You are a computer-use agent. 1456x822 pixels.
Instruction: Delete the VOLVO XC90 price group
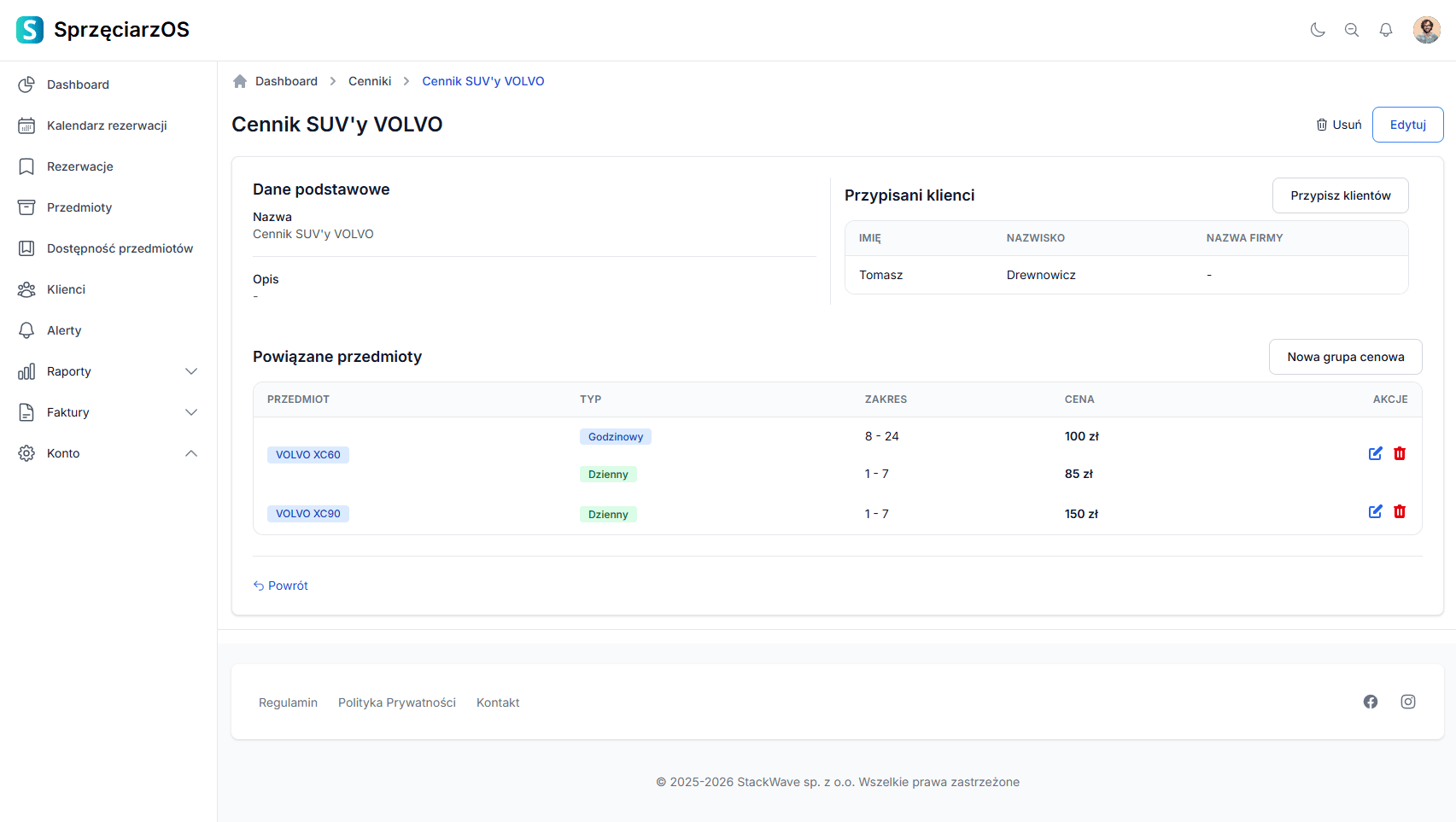pyautogui.click(x=1400, y=511)
